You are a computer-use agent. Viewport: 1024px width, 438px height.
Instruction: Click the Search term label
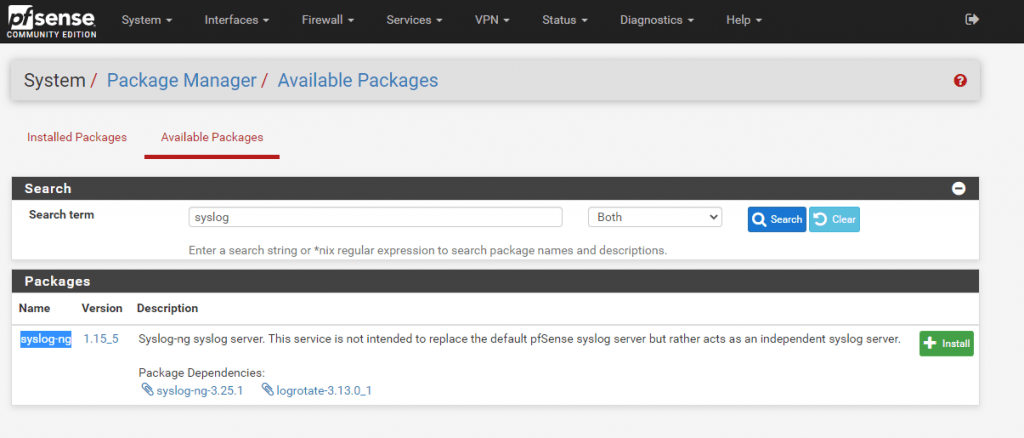click(x=61, y=214)
